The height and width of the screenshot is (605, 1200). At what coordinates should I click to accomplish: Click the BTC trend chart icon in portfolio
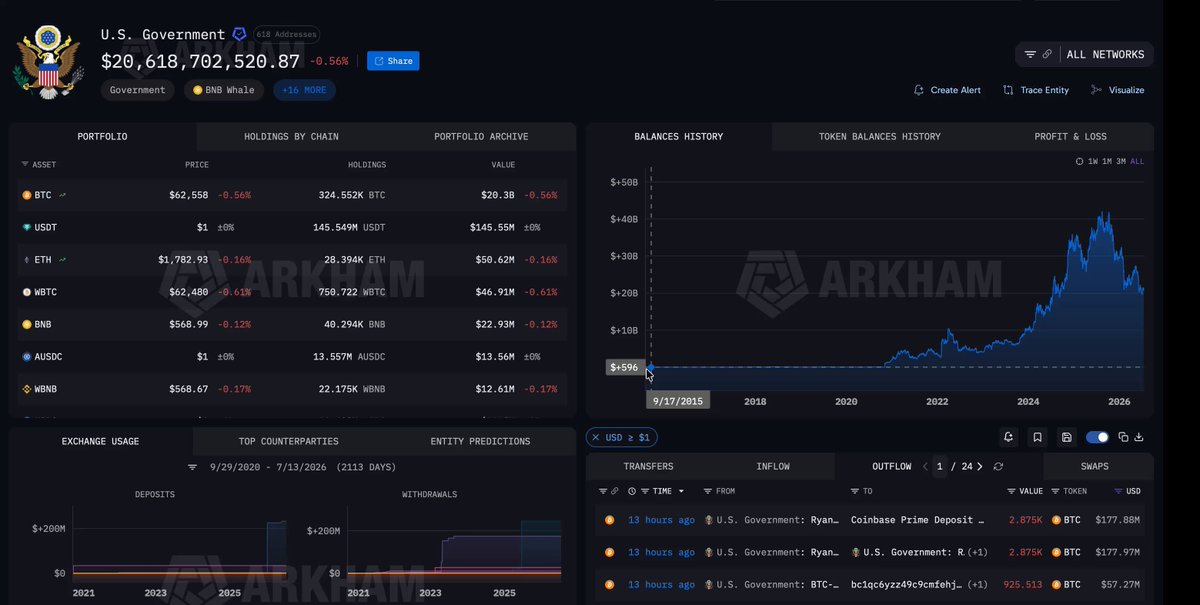[62, 195]
